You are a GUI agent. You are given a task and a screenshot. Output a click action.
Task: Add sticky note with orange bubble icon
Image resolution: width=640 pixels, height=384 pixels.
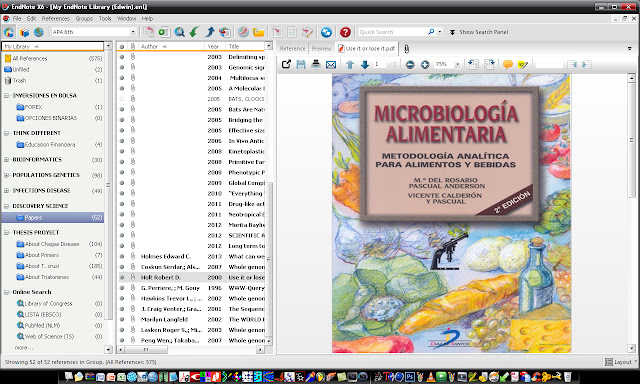click(508, 64)
